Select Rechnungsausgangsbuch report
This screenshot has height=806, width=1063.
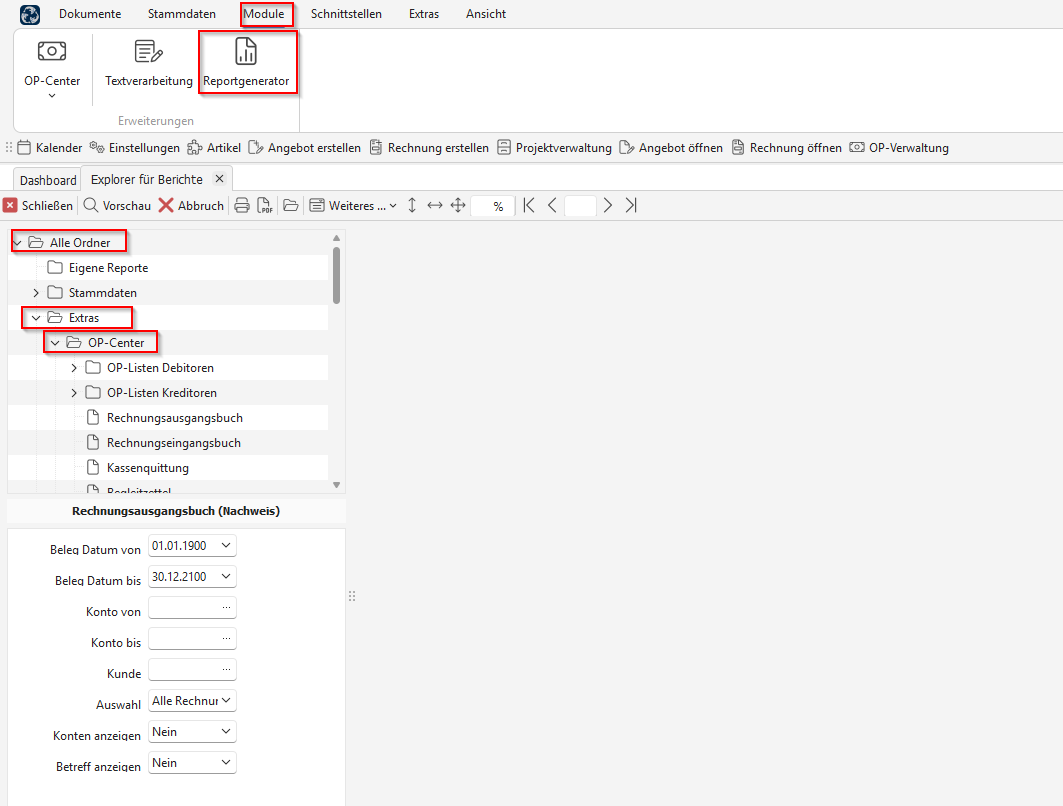click(174, 418)
